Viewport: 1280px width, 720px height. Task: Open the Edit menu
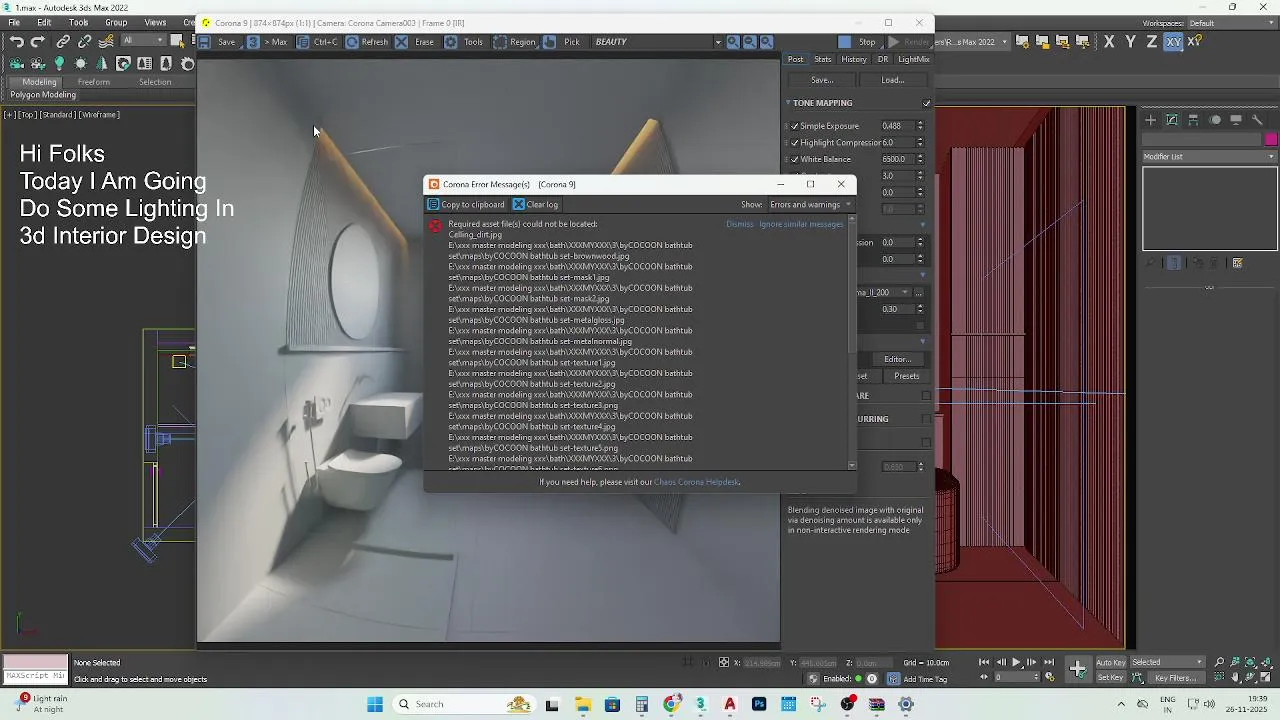coord(44,22)
